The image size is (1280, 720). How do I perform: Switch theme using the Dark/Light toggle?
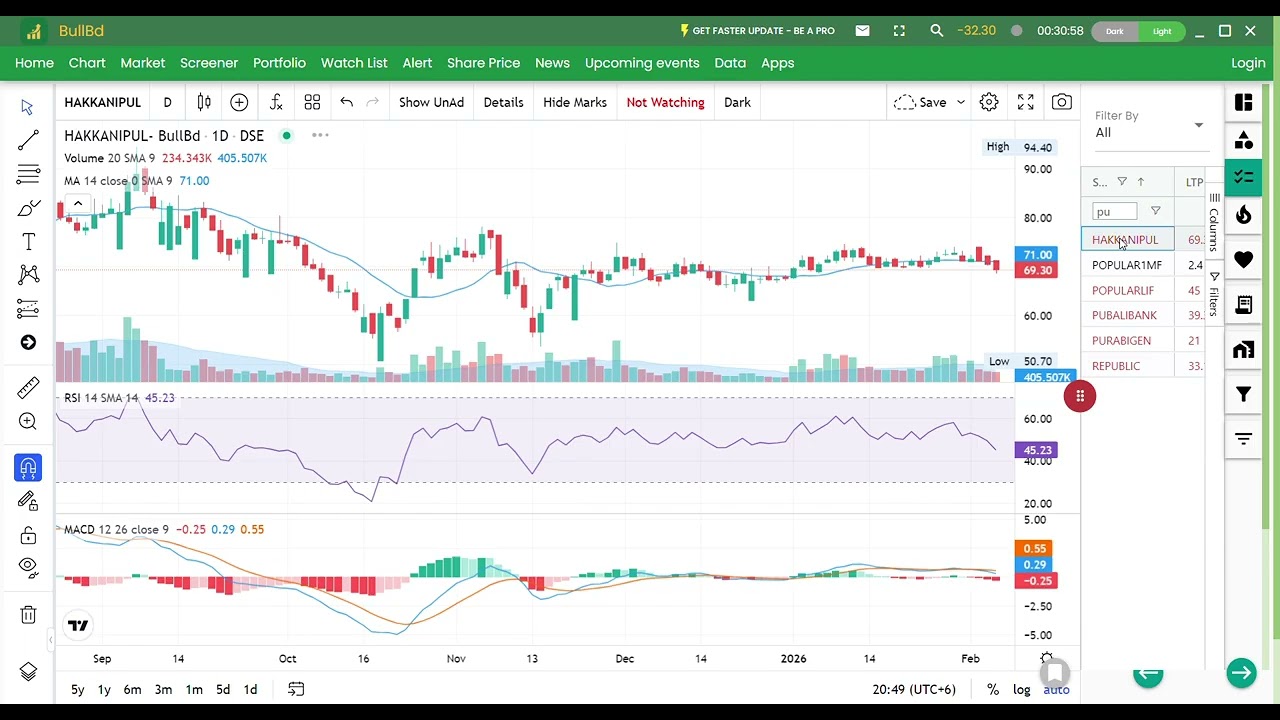click(x=1138, y=31)
